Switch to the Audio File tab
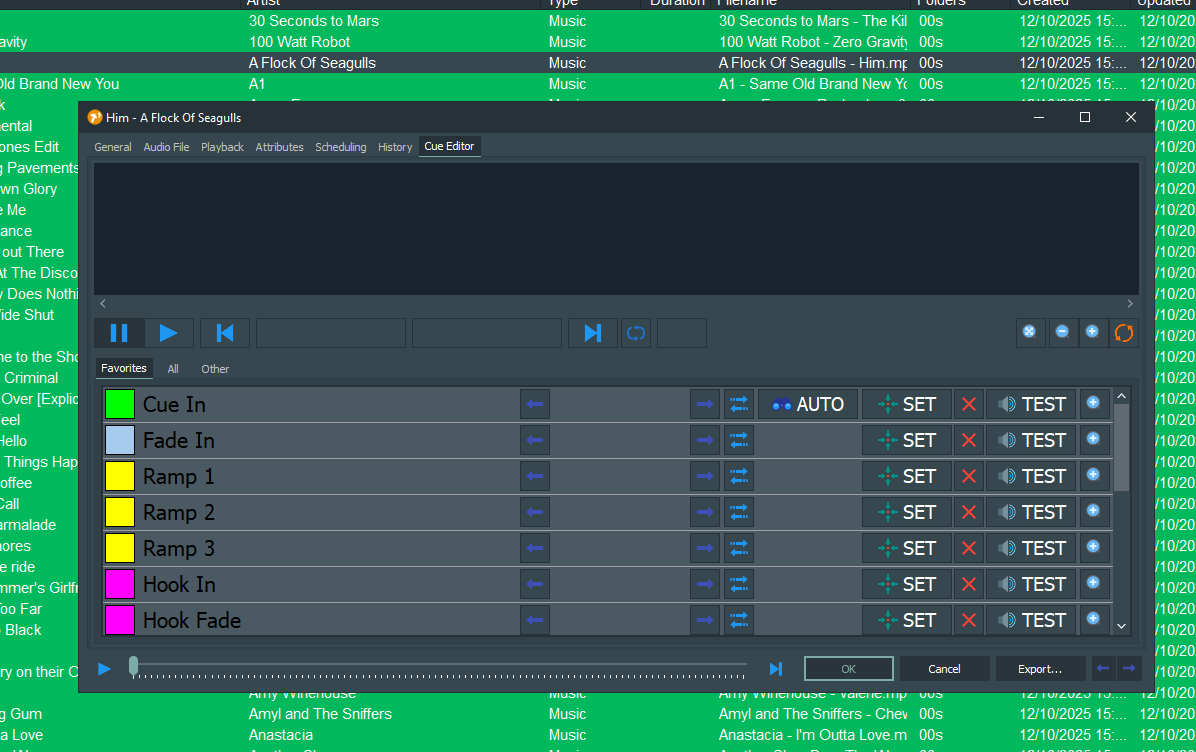The width and height of the screenshot is (1196, 752). (x=166, y=147)
